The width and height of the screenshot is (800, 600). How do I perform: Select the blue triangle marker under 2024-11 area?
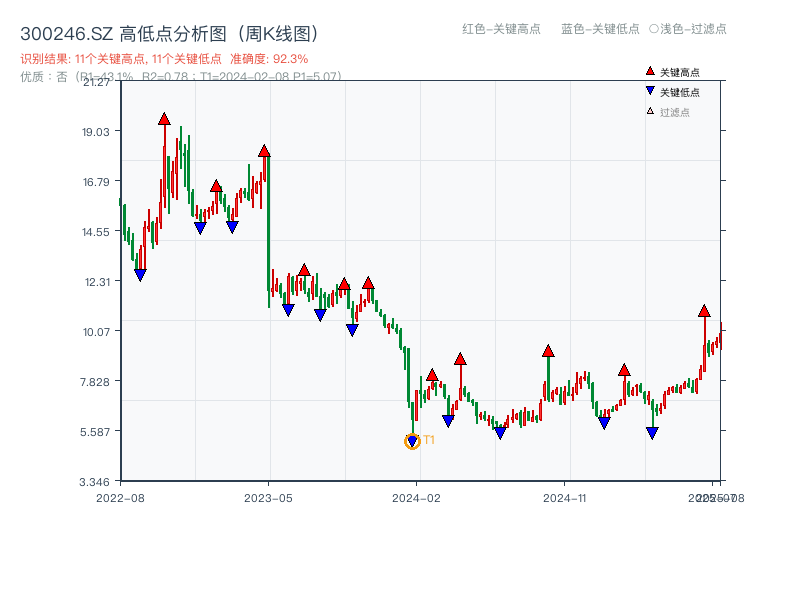pyautogui.click(x=602, y=423)
